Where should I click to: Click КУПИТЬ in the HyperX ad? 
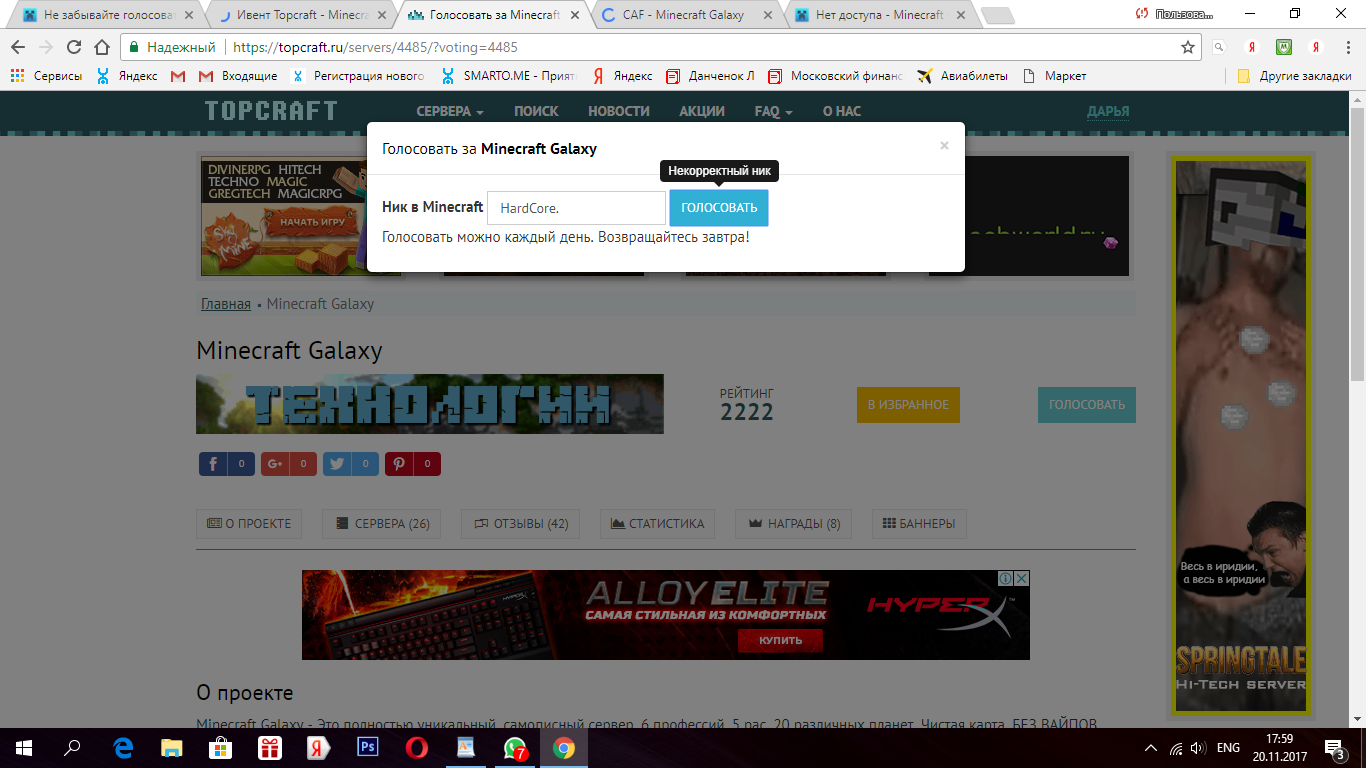click(780, 640)
